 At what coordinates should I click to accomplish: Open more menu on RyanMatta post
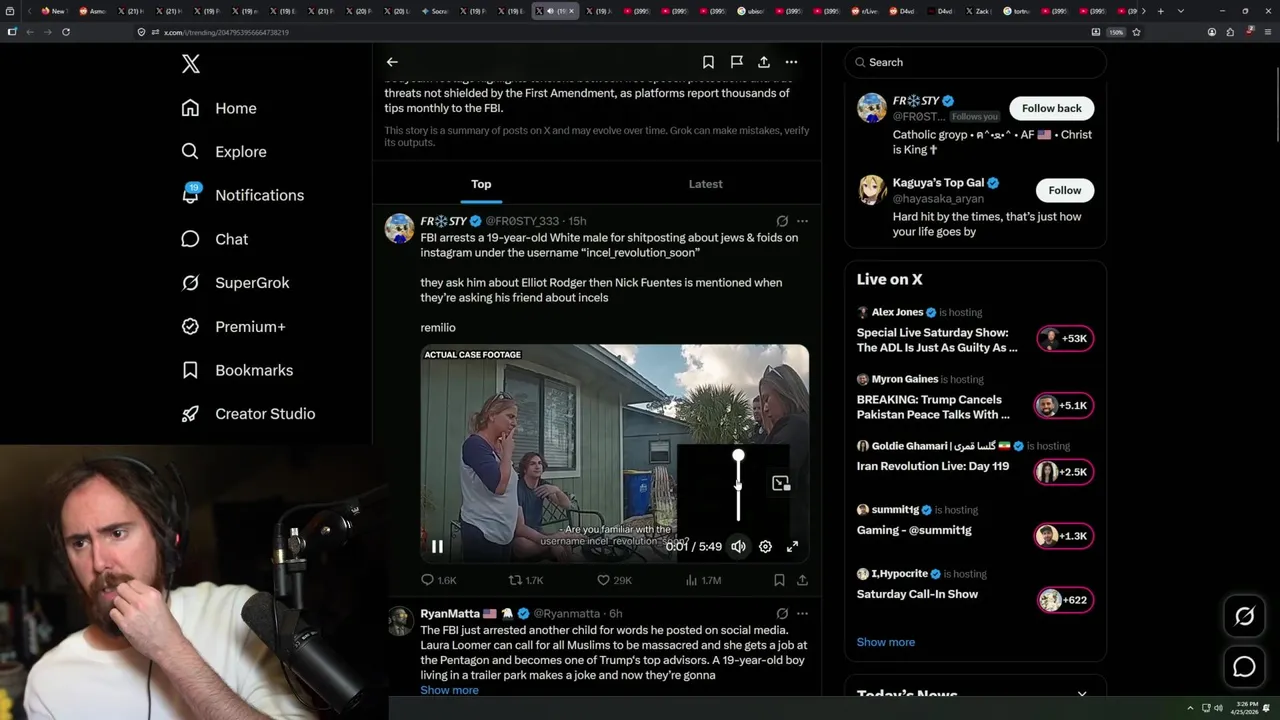tap(802, 613)
